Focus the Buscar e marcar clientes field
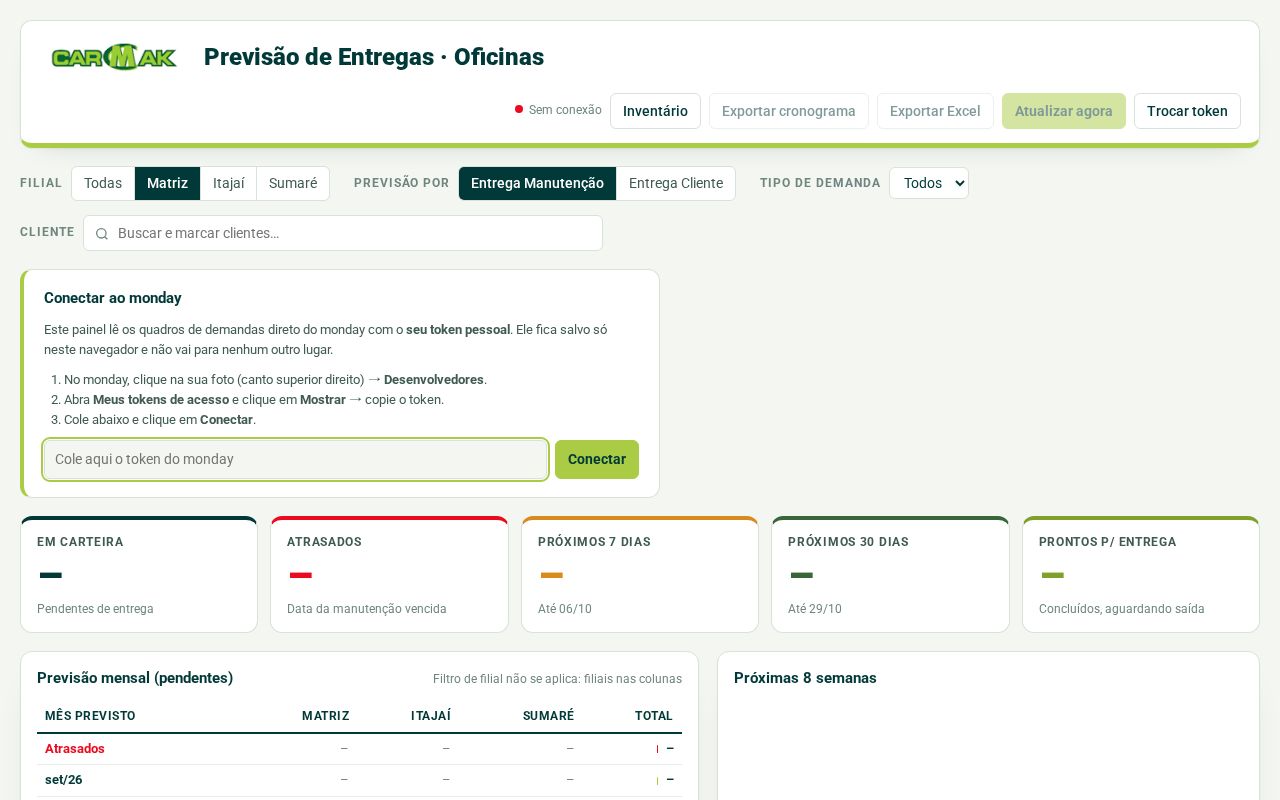 tap(343, 233)
